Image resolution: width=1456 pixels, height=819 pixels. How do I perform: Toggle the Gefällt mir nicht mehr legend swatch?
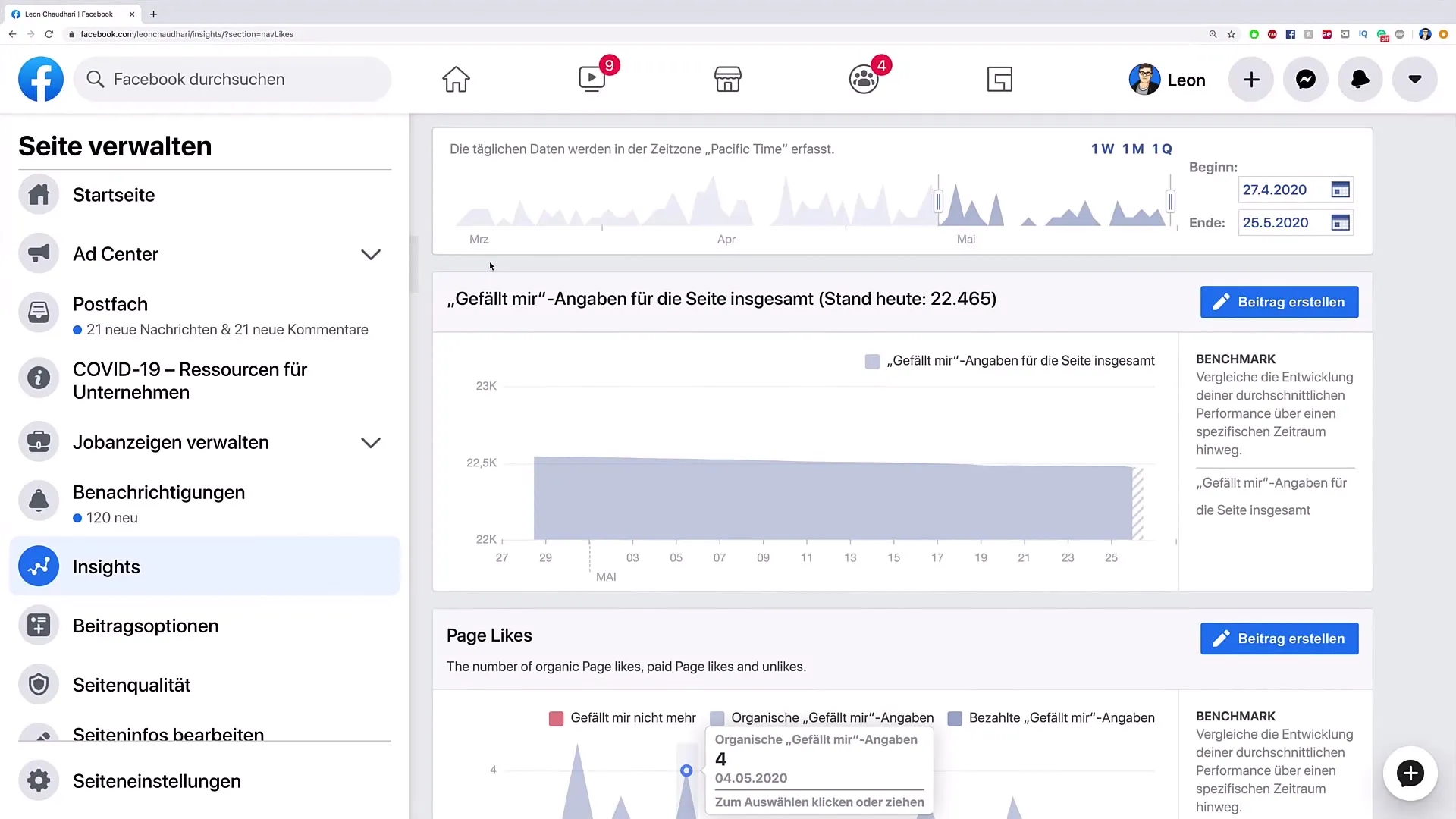(556, 718)
